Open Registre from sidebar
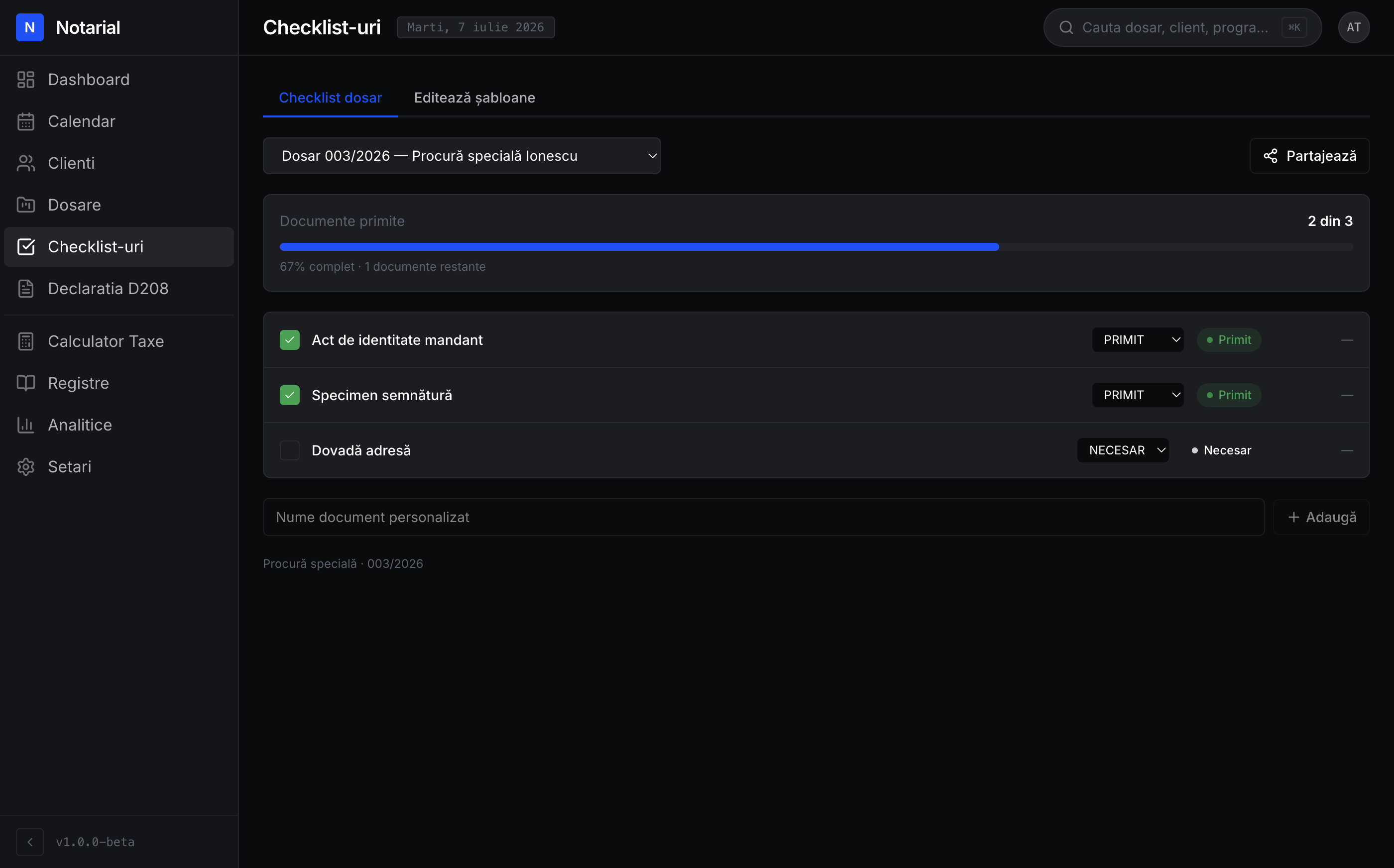 tap(119, 383)
